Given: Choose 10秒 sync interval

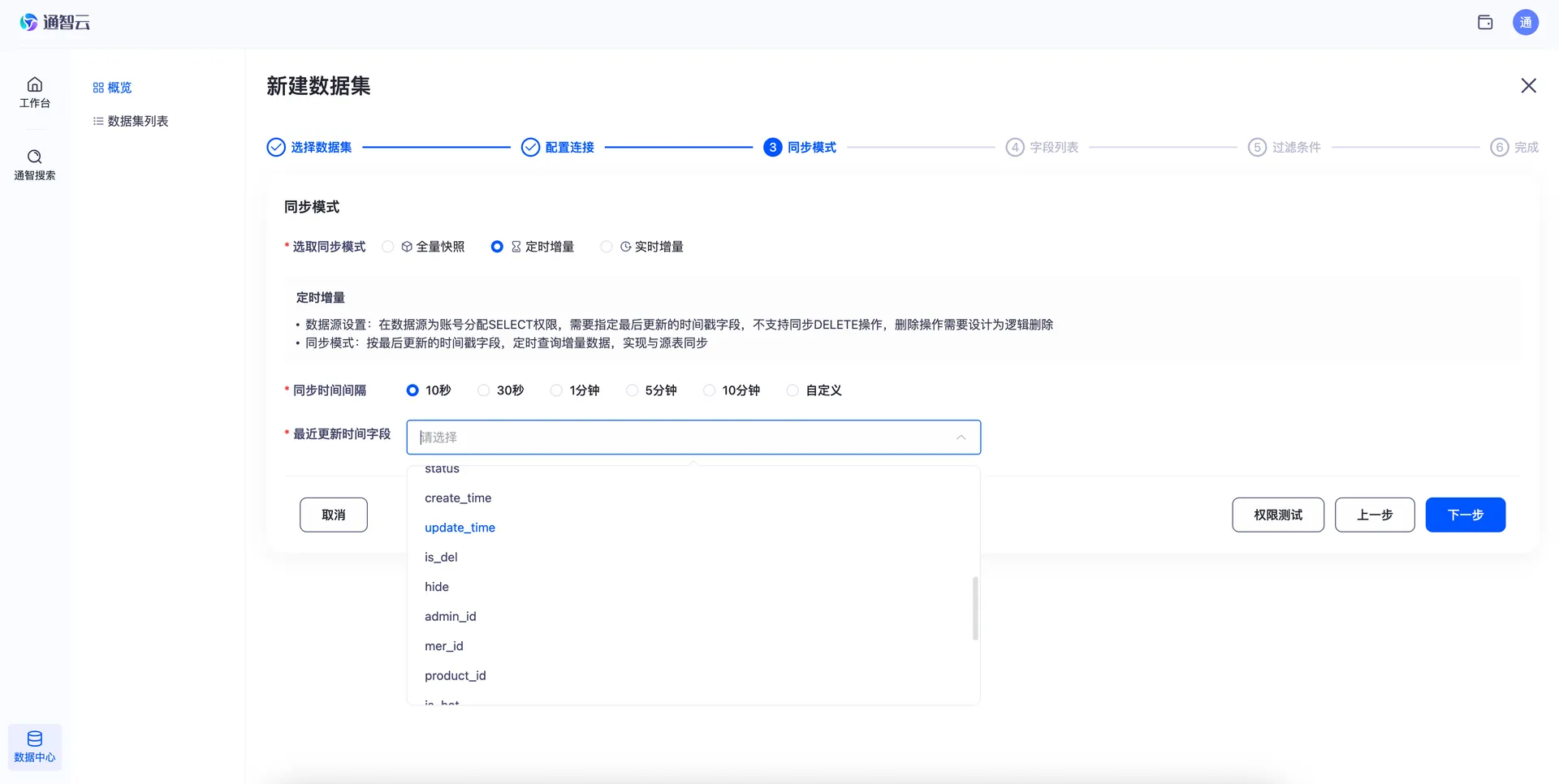Looking at the screenshot, I should [412, 390].
